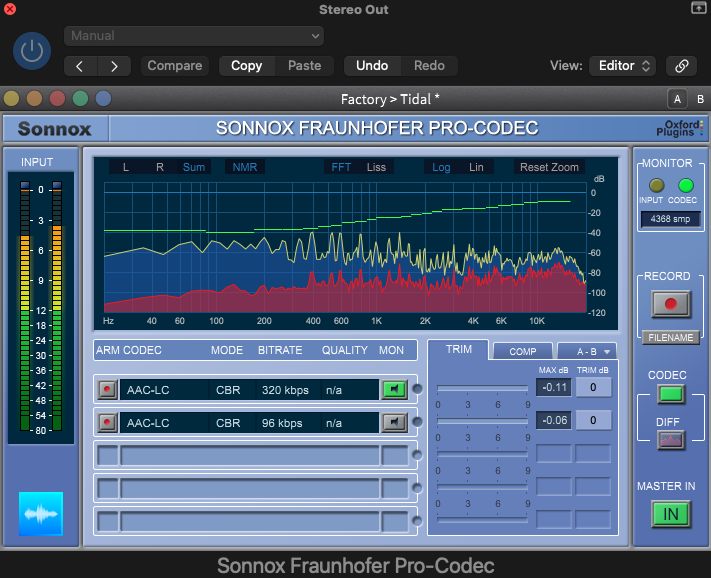Monitor the 320 kbps codec speaker button
Image resolution: width=711 pixels, height=578 pixels.
click(x=394, y=389)
